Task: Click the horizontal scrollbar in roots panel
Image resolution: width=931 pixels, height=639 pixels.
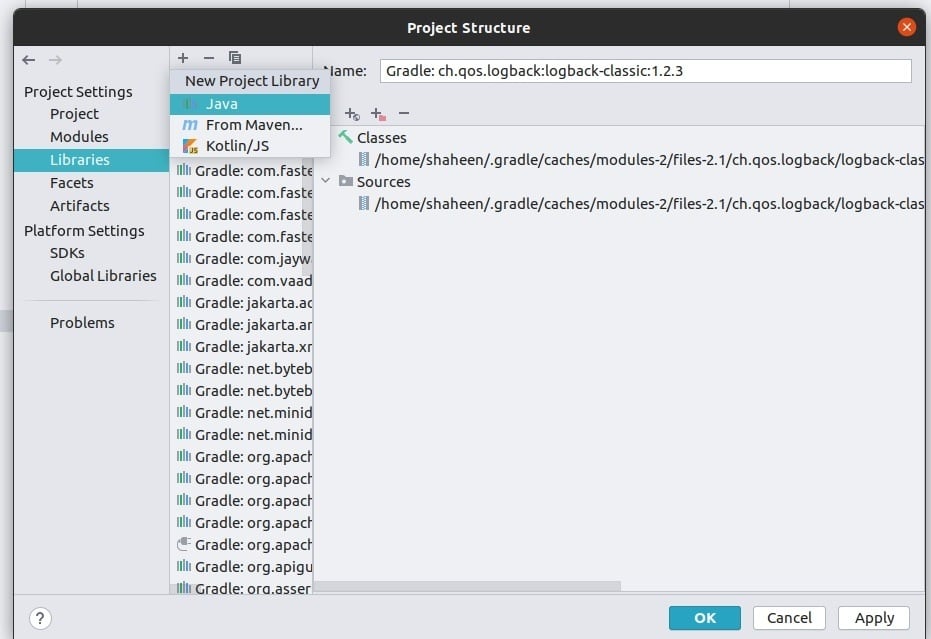Action: tap(467, 586)
